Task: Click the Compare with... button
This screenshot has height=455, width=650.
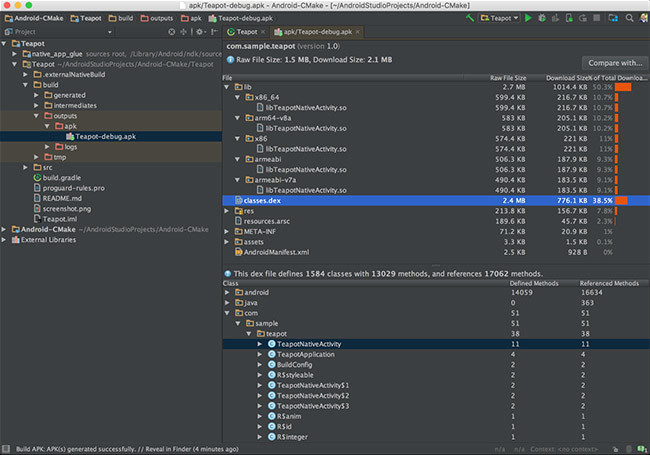Action: click(x=615, y=63)
